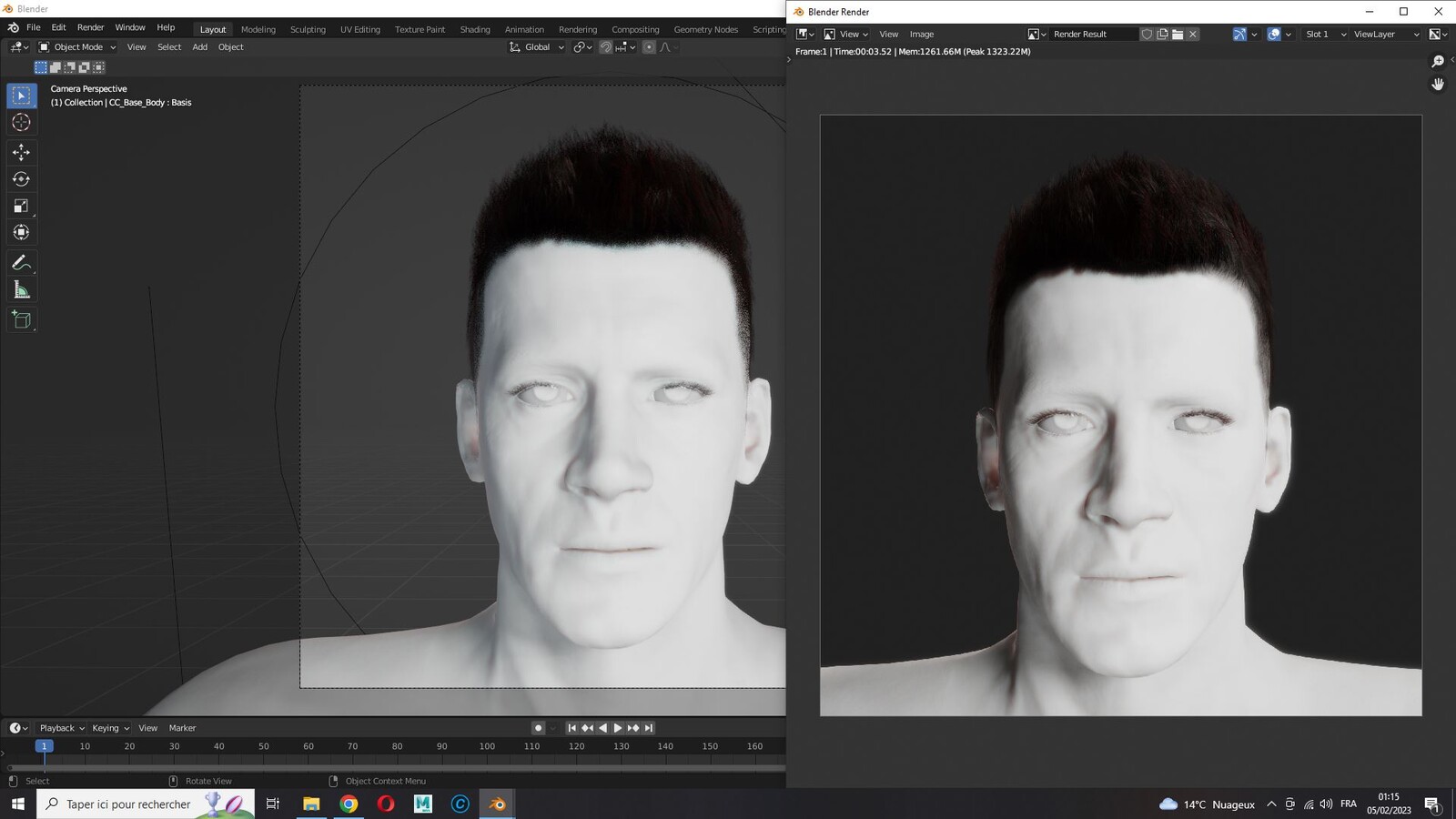Open the Keying popover in timeline
Viewport: 1456px width, 819px height.
[x=110, y=728]
